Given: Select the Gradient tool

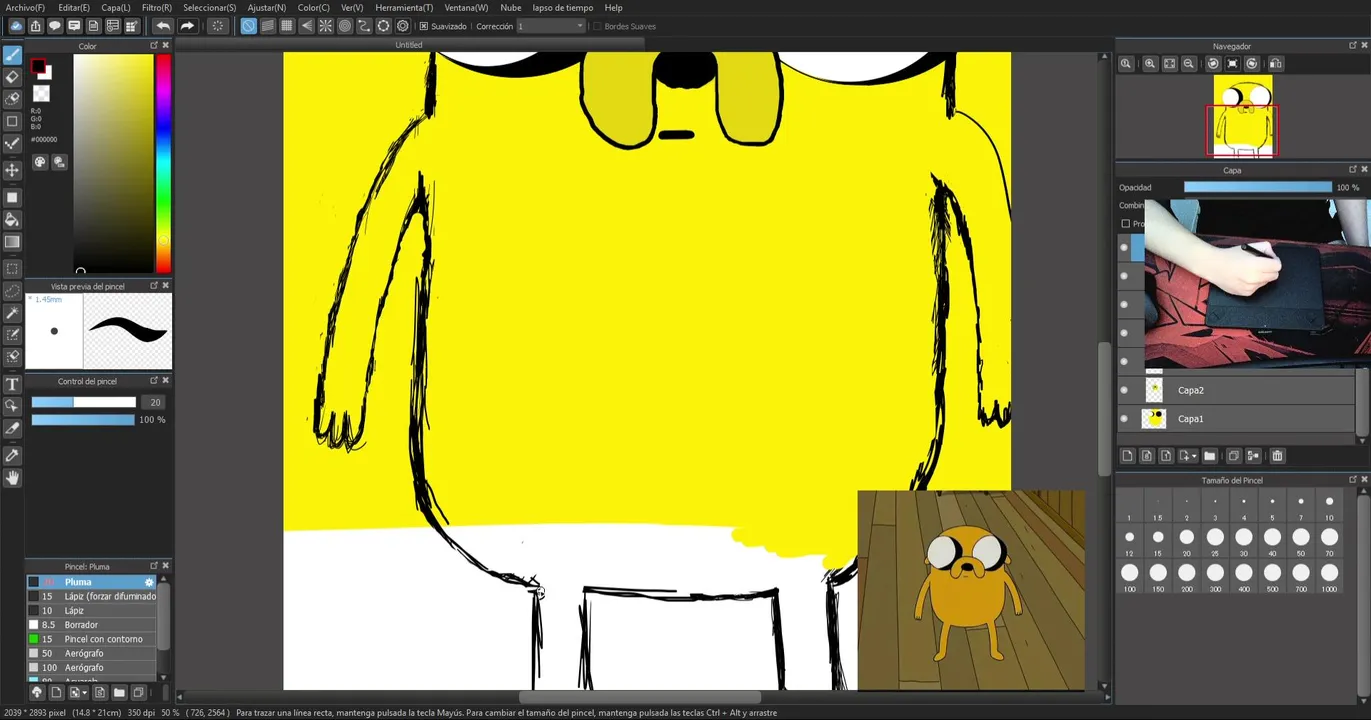Looking at the screenshot, I should click(x=12, y=242).
